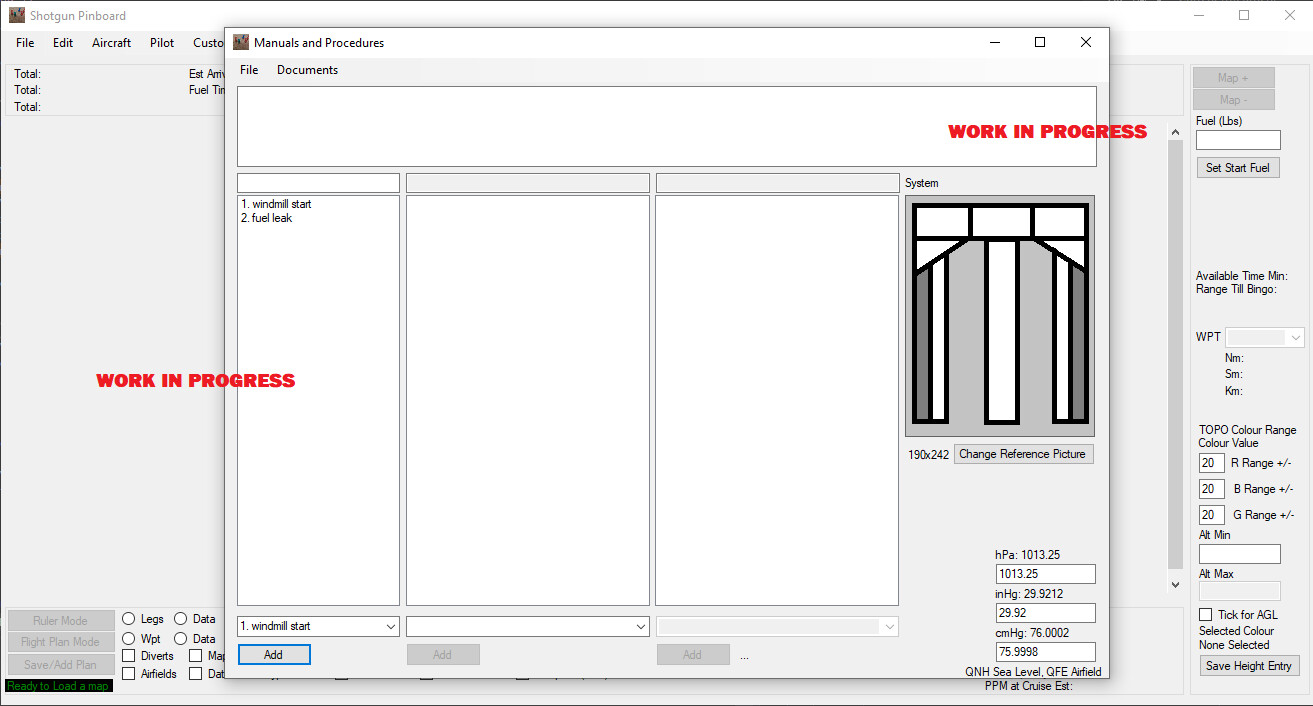Select the Legs radio button
Viewport: 1313px width, 706px height.
pos(128,618)
